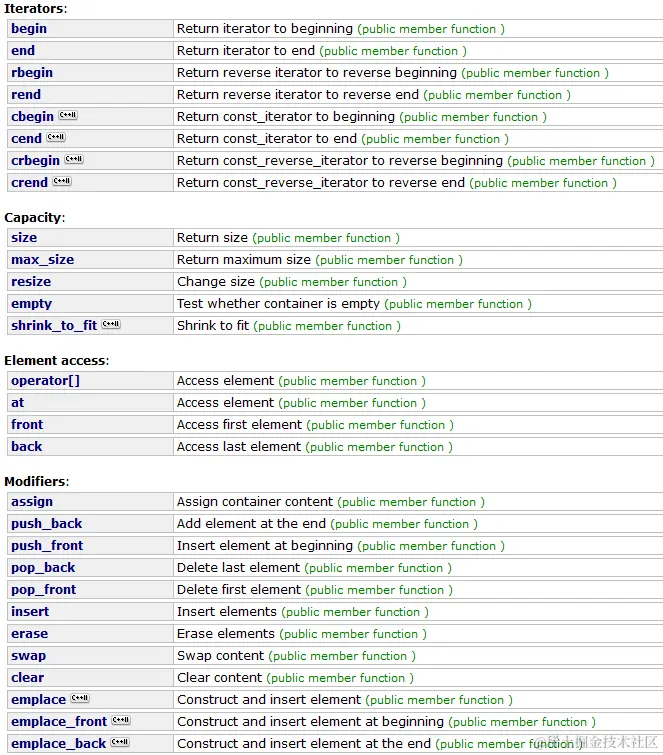The width and height of the screenshot is (663, 755).
Task: Click 'Insert element at beginning' description
Action: (265, 546)
